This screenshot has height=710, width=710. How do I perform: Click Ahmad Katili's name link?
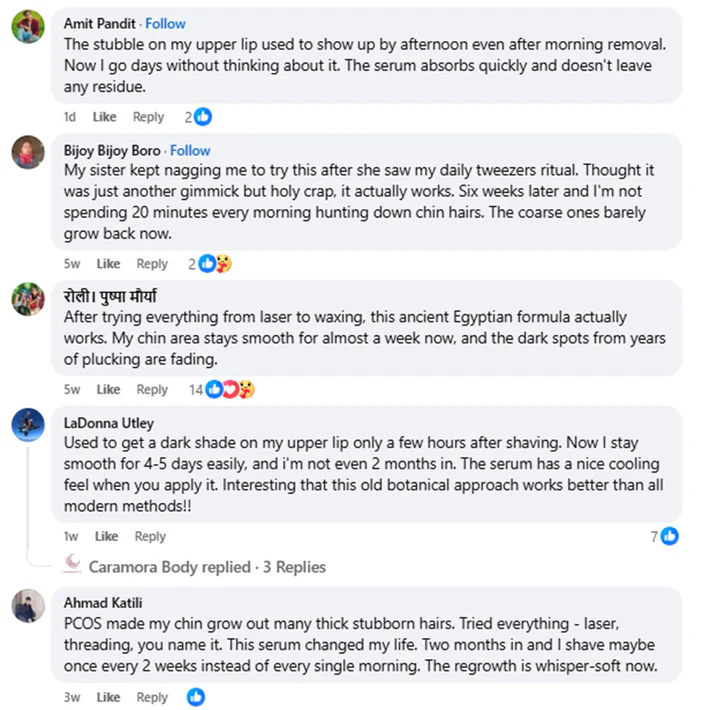103,603
